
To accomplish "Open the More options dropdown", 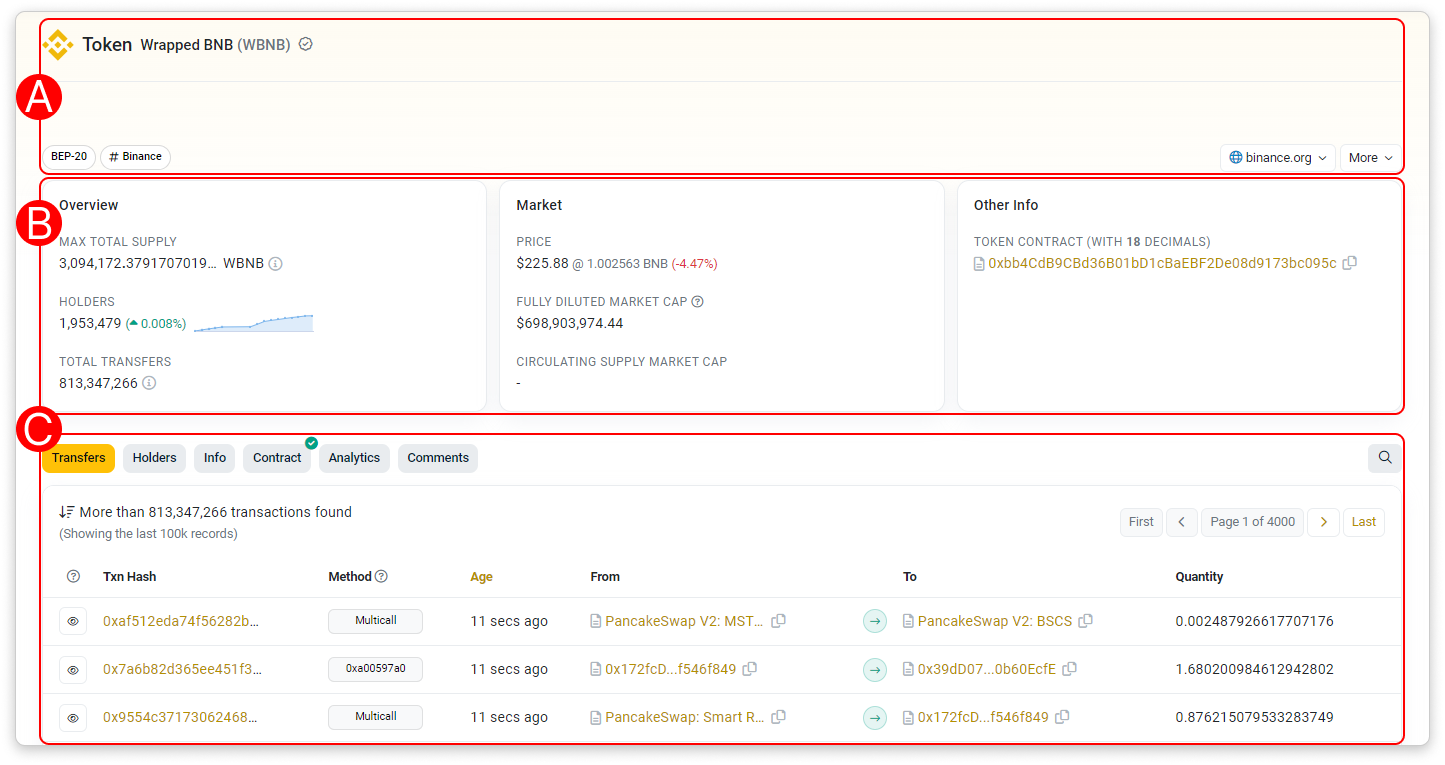I will point(1369,157).
